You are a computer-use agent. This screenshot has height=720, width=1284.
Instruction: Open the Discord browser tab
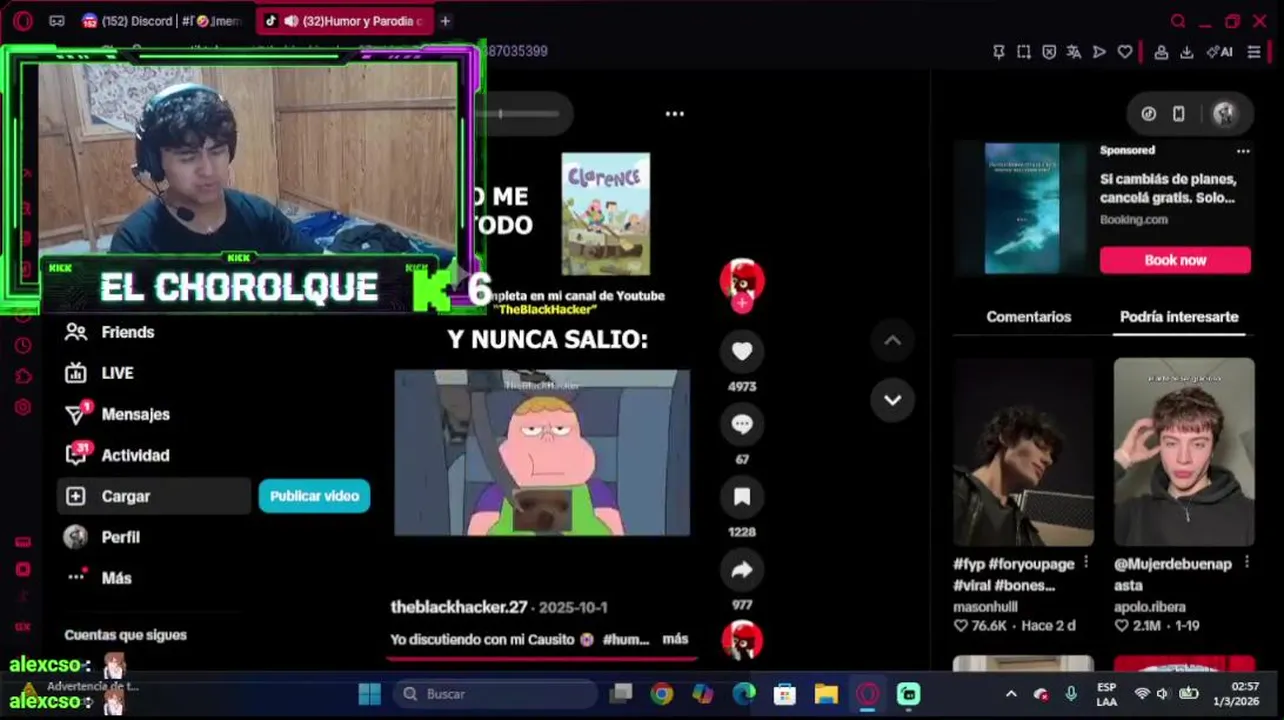(162, 21)
